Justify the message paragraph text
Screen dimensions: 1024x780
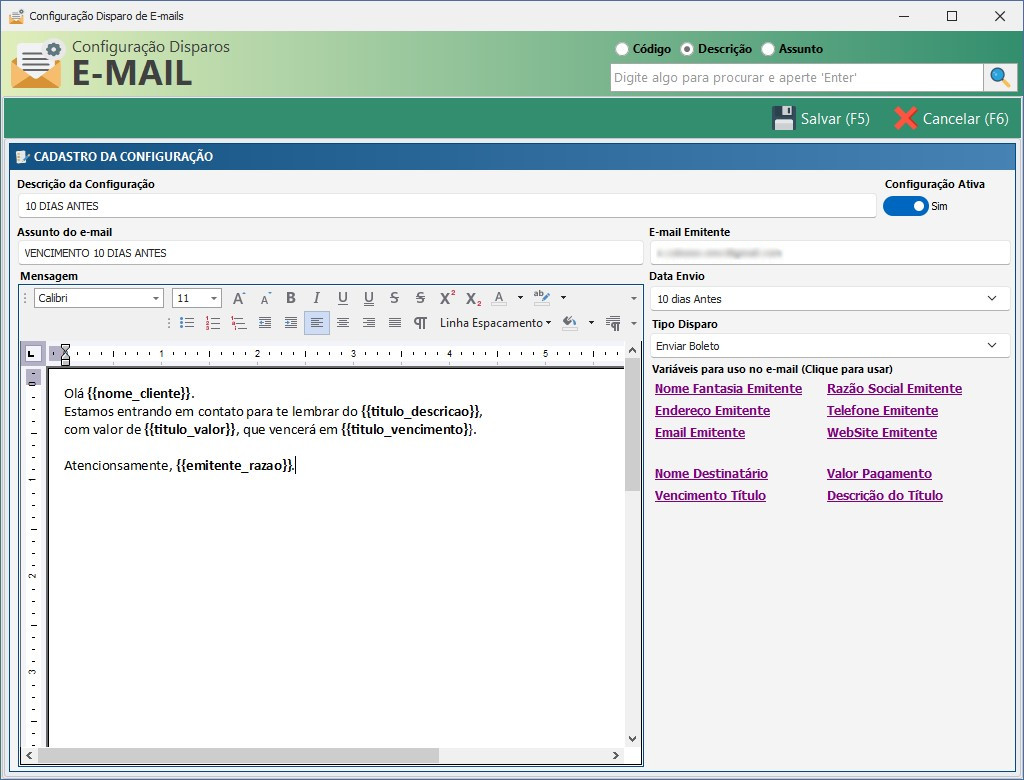click(x=395, y=323)
